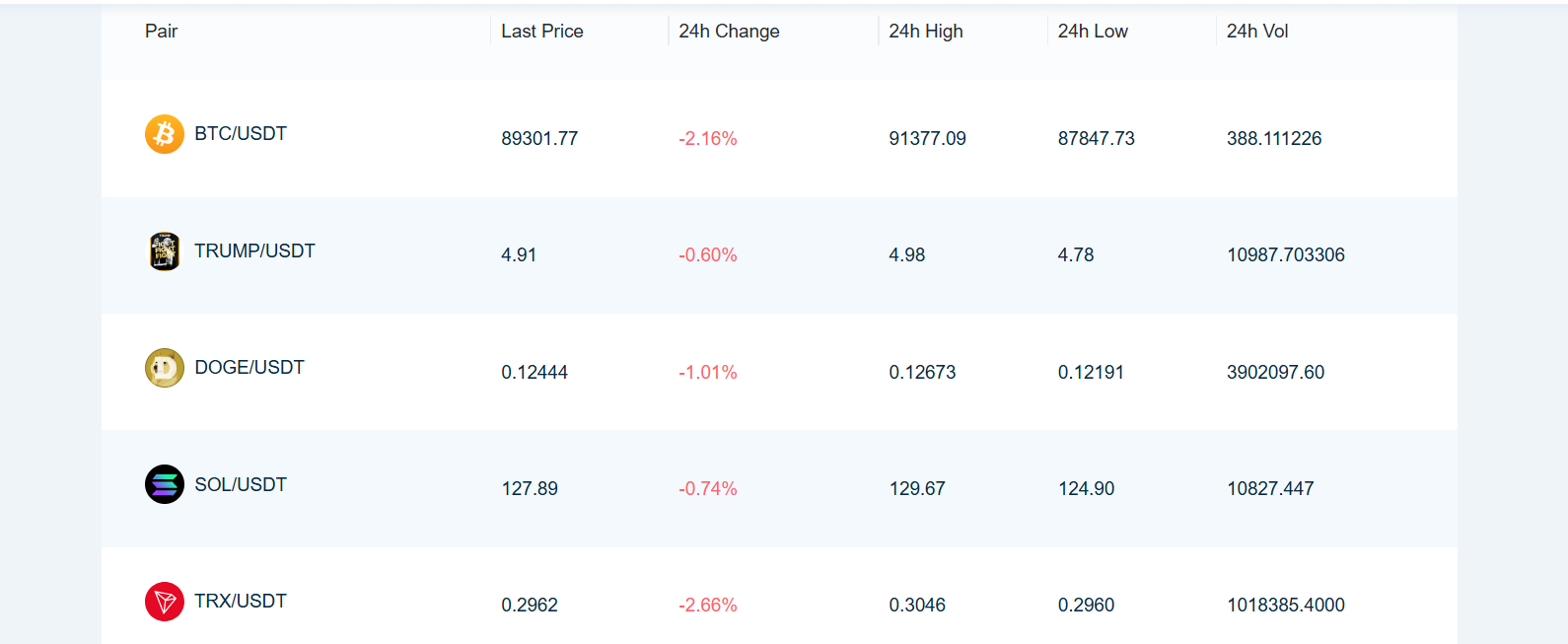Sort by the 24h High header
Image resolution: width=1568 pixels, height=644 pixels.
click(925, 32)
